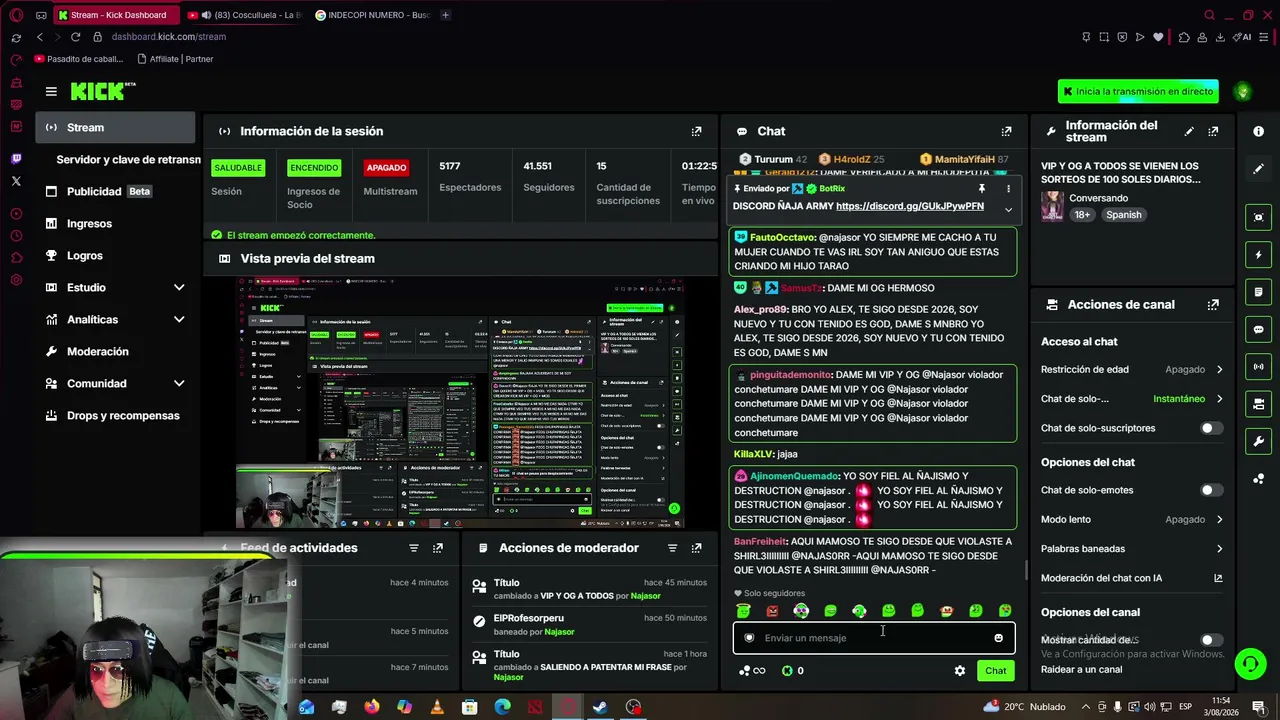This screenshot has width=1280, height=720.
Task: Toggle Chat de solo-emotes switch
Action: tap(1211, 490)
